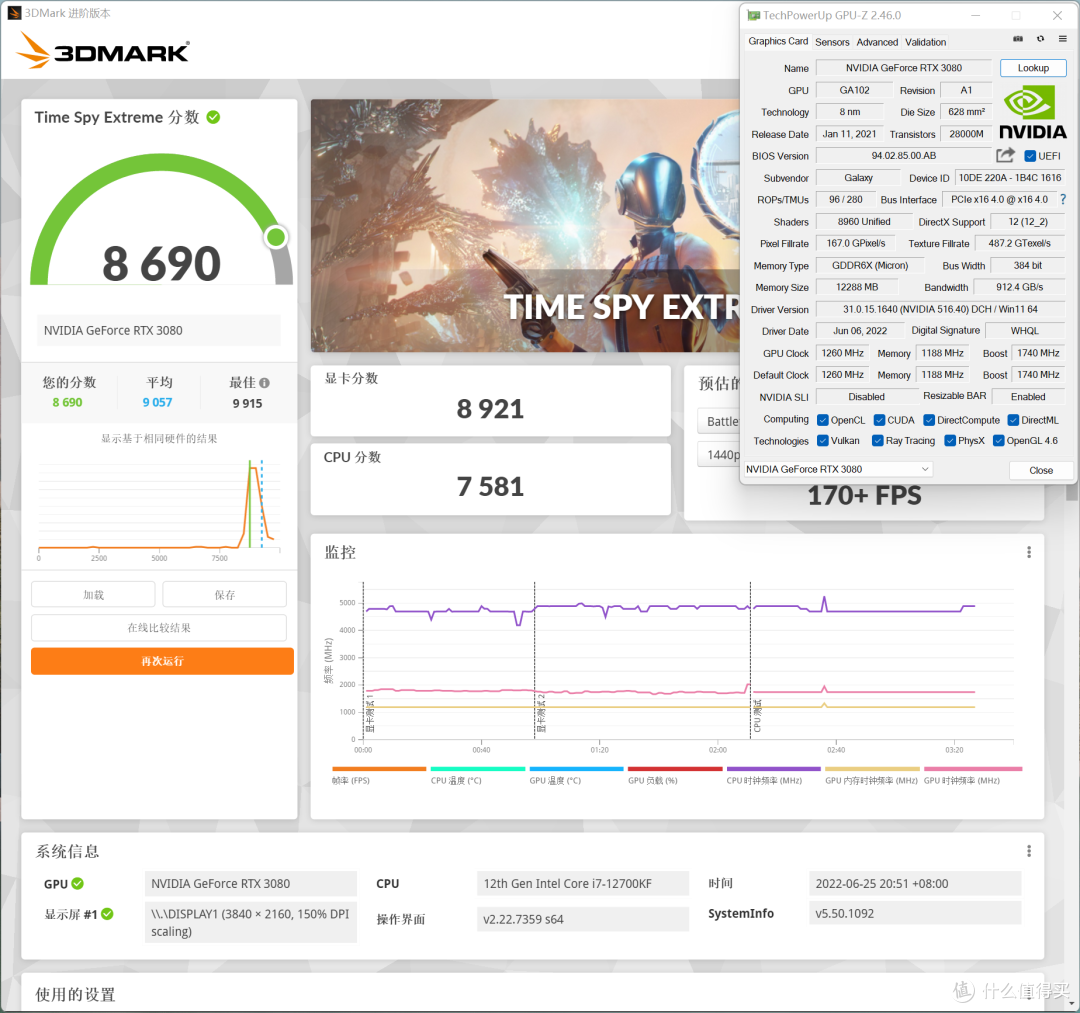
Task: Click the Time Spy Extreme banner image
Action: [x=525, y=225]
